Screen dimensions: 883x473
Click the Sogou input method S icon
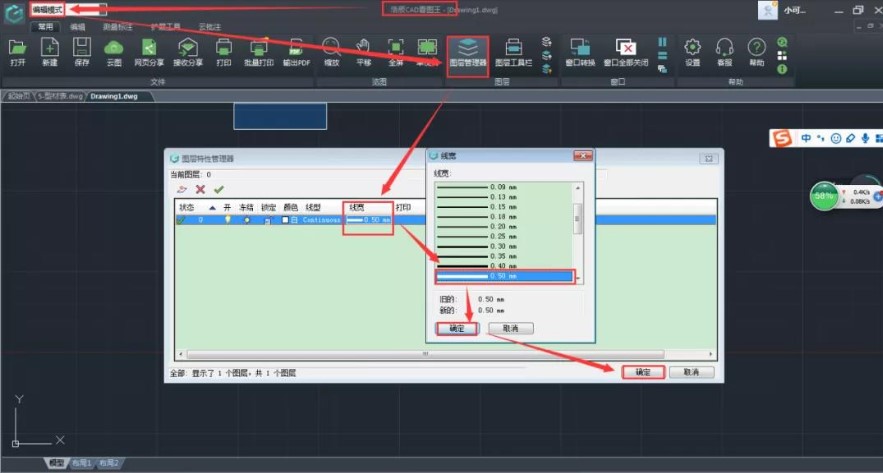(781, 138)
